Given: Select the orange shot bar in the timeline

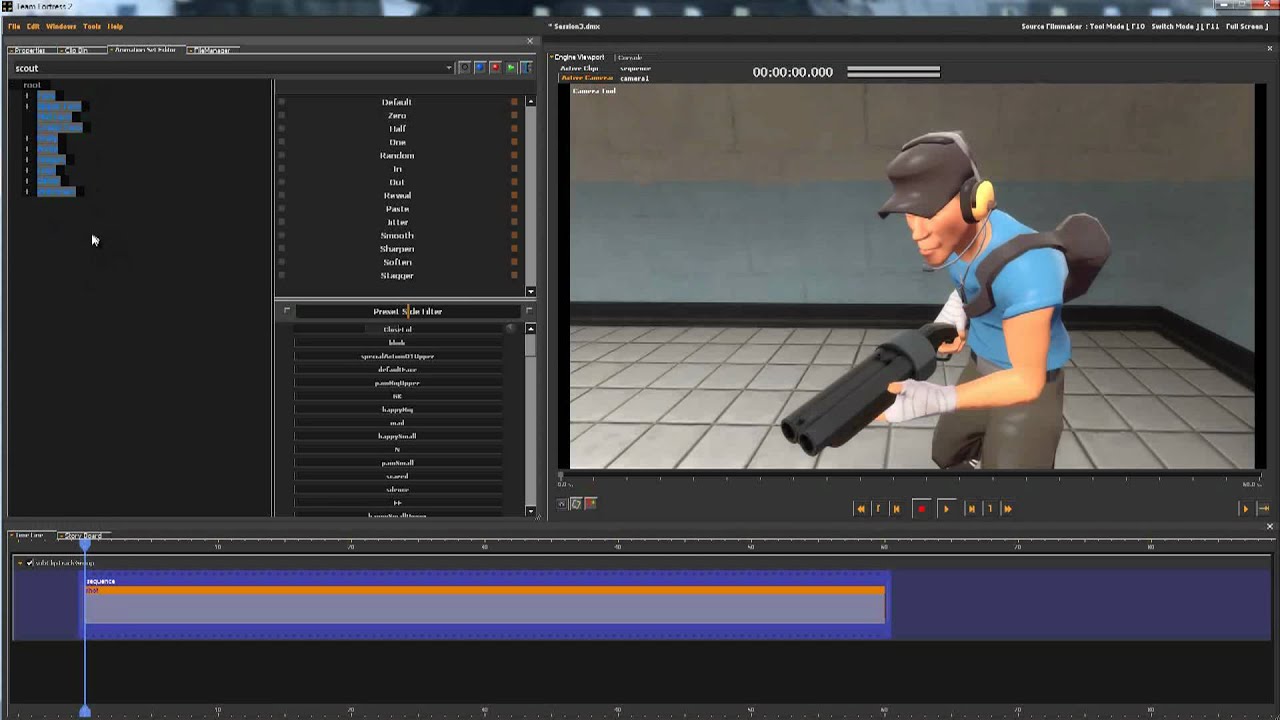Looking at the screenshot, I should click(x=485, y=591).
